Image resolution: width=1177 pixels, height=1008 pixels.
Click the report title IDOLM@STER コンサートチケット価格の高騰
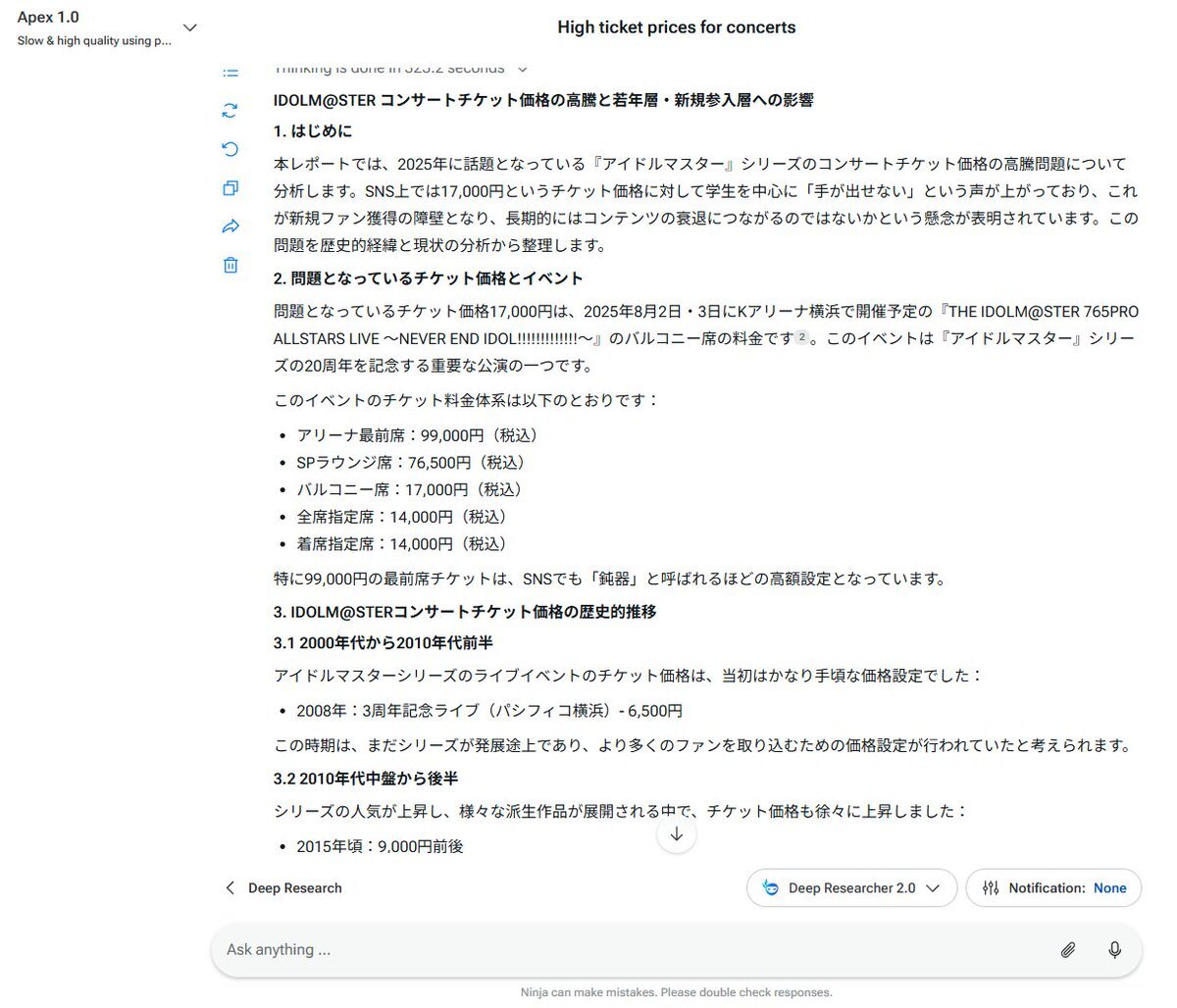coord(543,99)
